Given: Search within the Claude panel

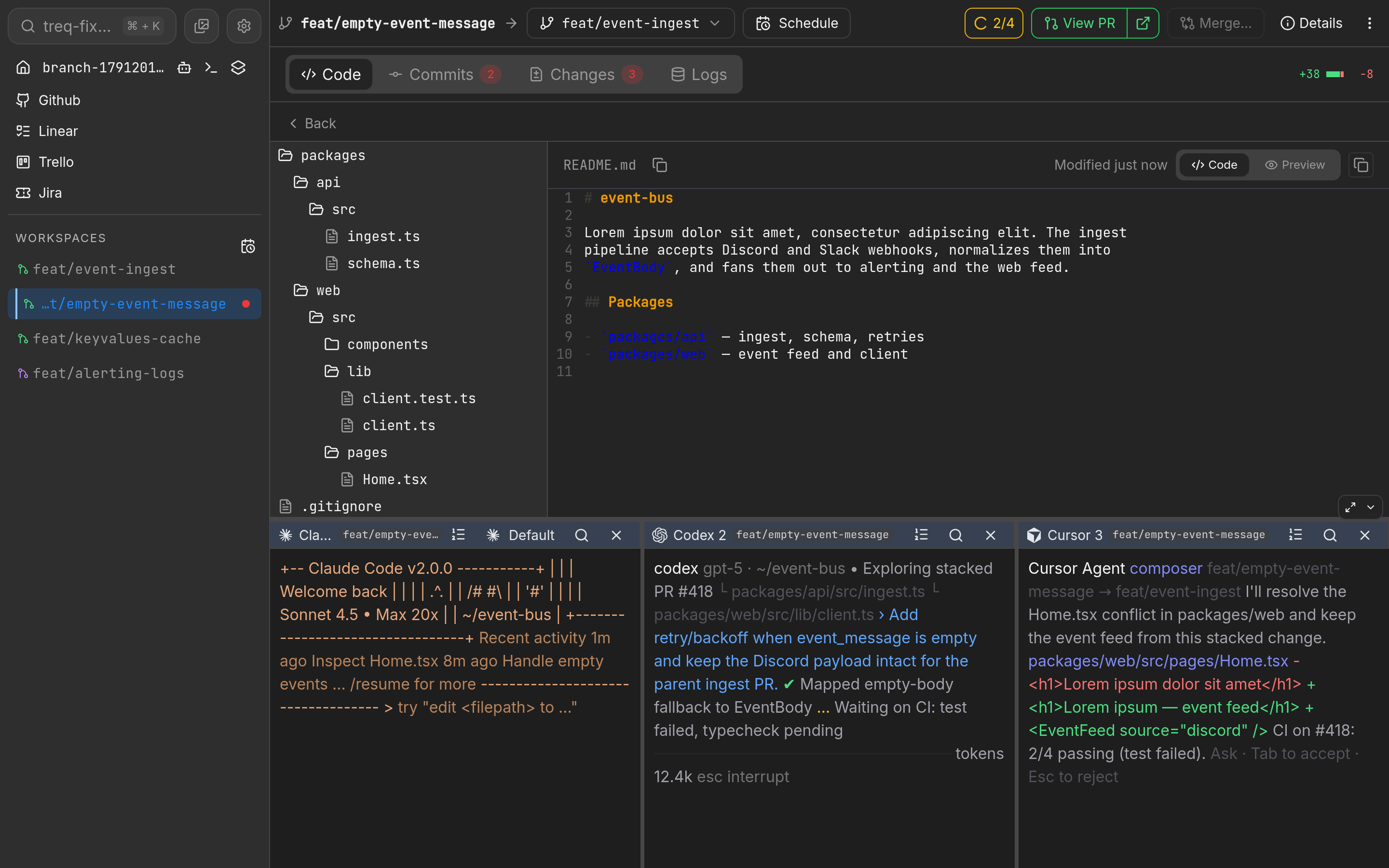Looking at the screenshot, I should [582, 535].
